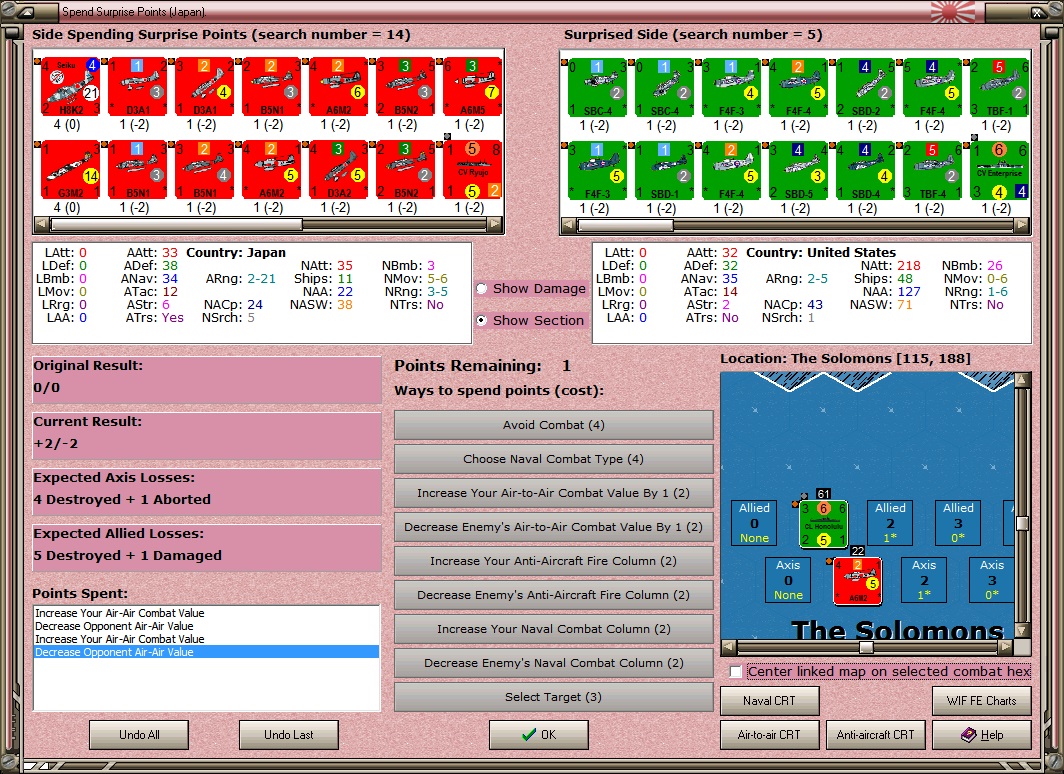Click the CL Honolulu unit on the map
This screenshot has height=774, width=1064.
click(x=823, y=524)
